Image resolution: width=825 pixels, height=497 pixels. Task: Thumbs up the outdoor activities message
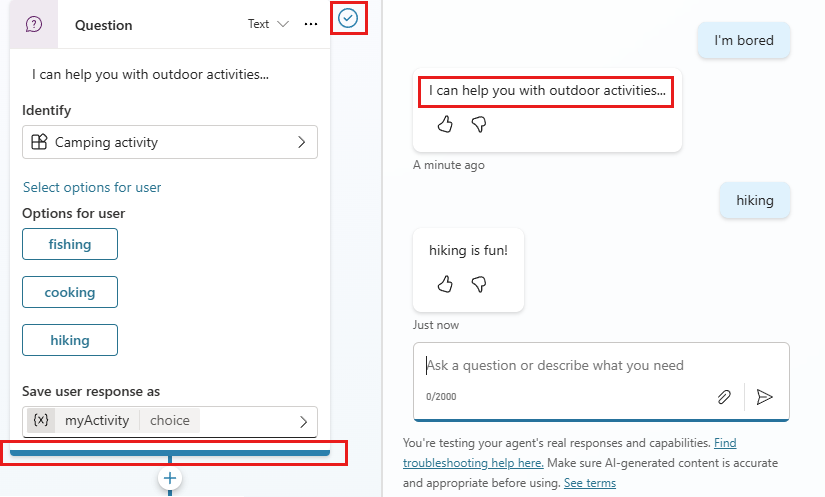[x=446, y=124]
